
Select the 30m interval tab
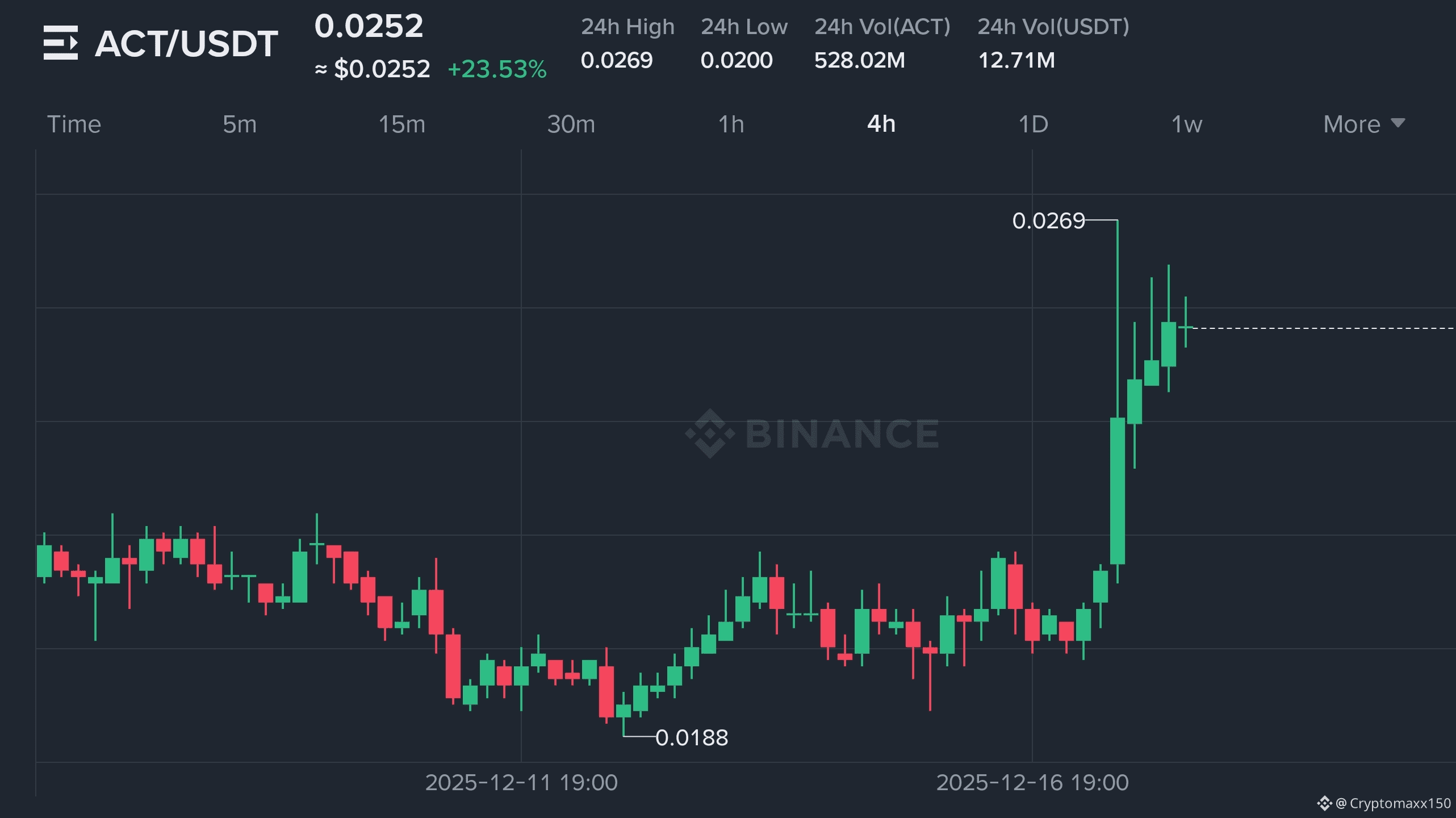point(571,124)
